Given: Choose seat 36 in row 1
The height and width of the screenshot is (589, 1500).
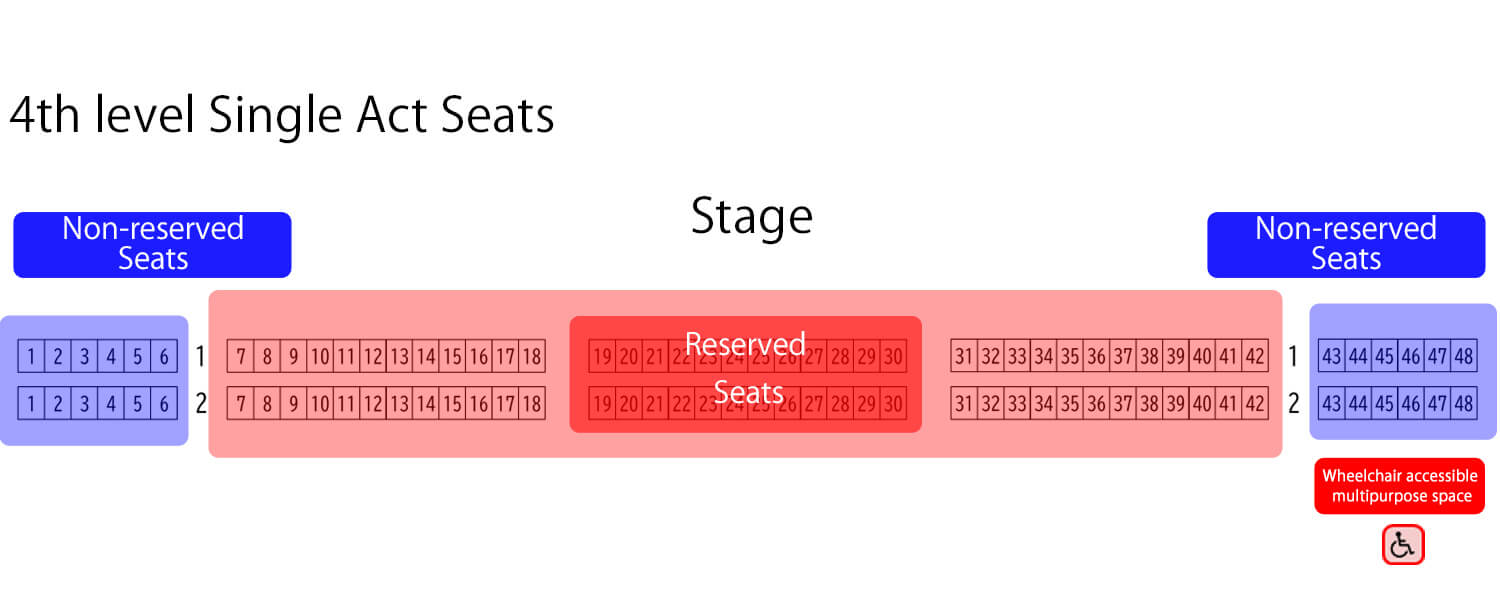Looking at the screenshot, I should 1096,356.
